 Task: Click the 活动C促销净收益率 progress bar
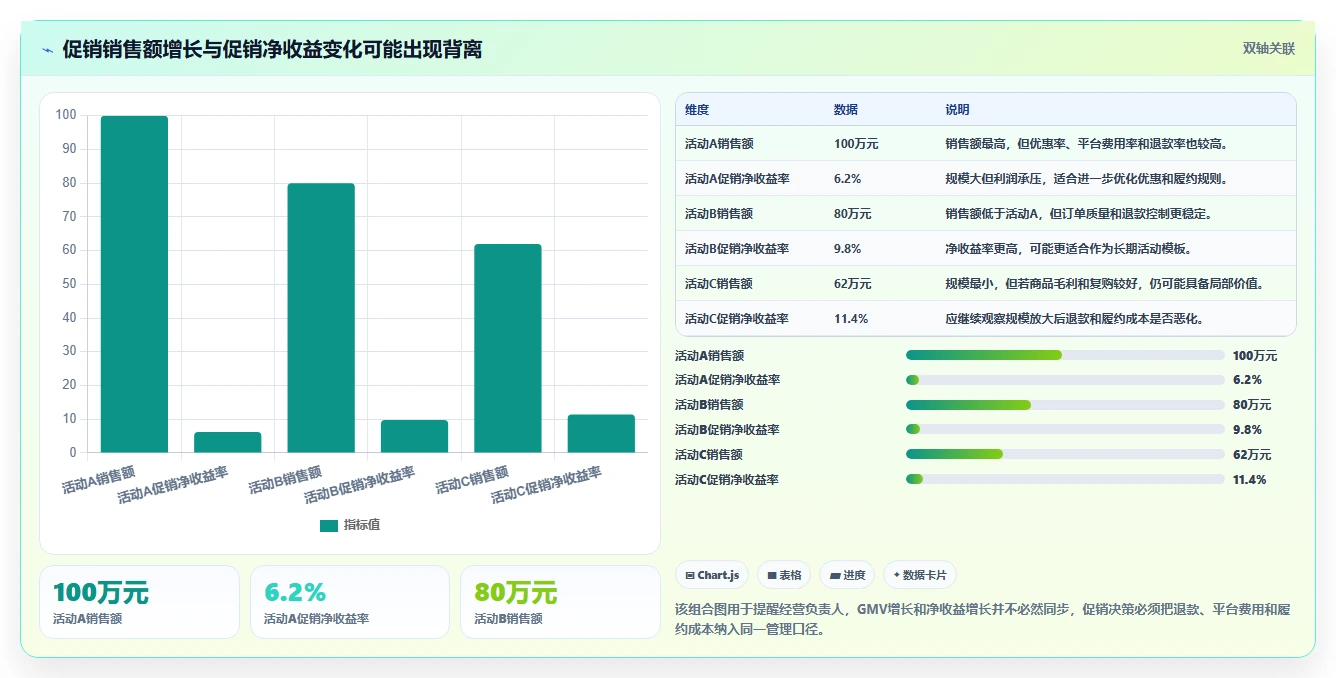click(1065, 480)
